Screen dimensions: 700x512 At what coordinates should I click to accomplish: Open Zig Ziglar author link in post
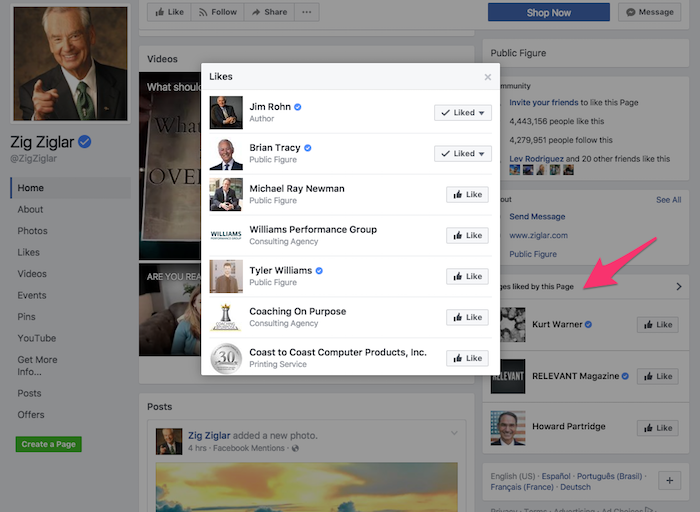209,435
